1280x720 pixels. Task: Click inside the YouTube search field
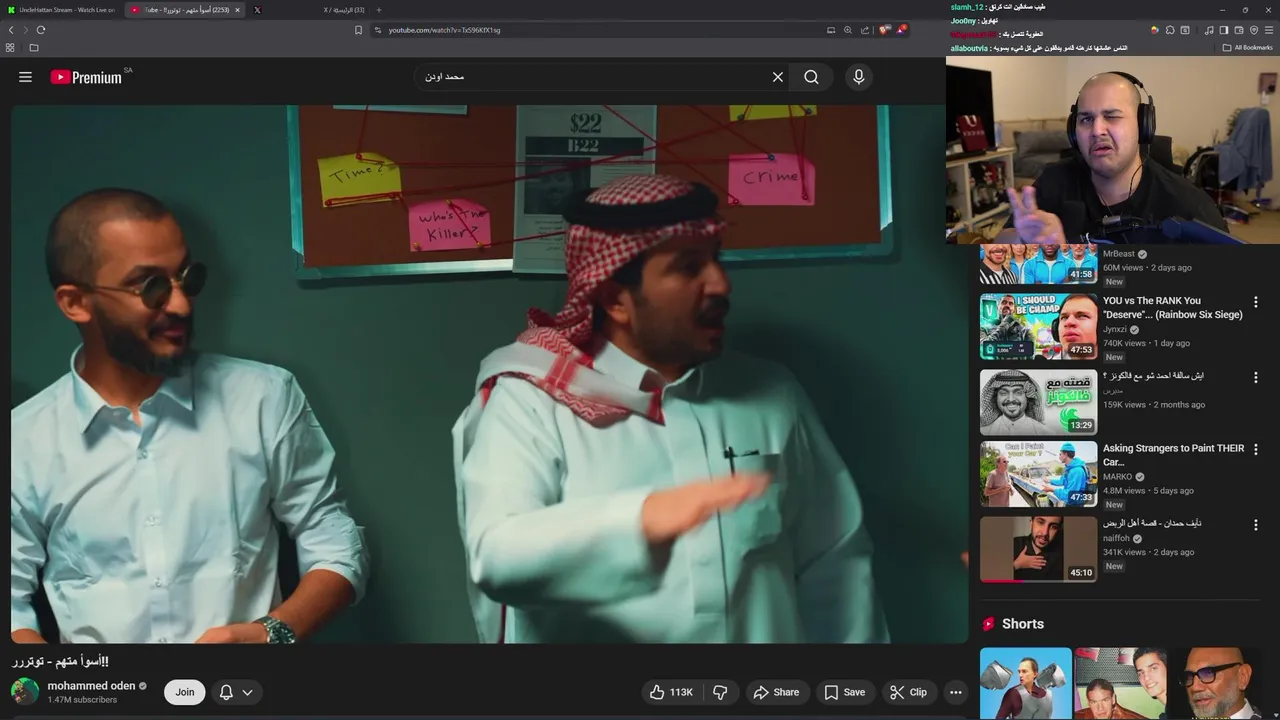pos(590,77)
